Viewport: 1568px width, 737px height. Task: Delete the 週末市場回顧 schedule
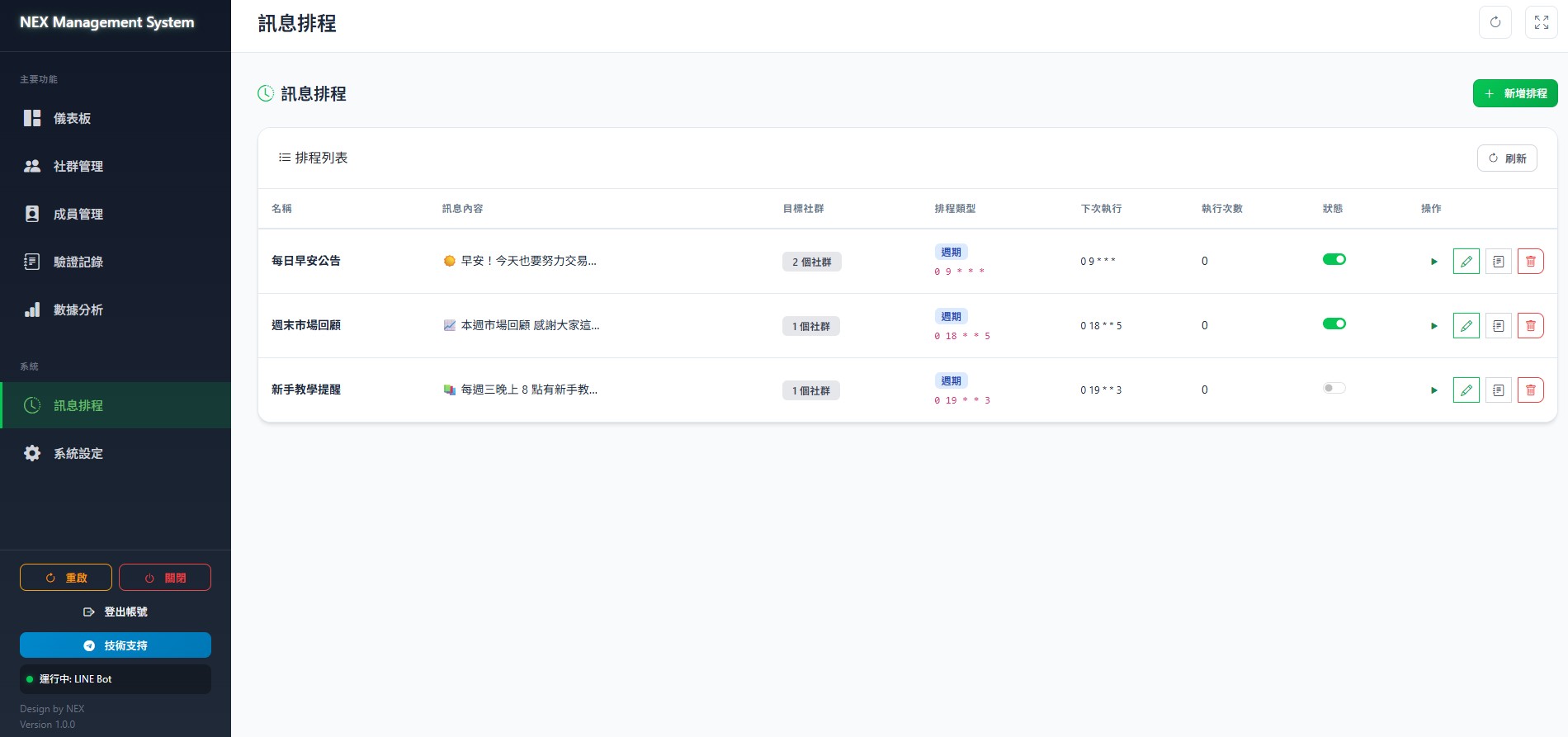click(1530, 326)
